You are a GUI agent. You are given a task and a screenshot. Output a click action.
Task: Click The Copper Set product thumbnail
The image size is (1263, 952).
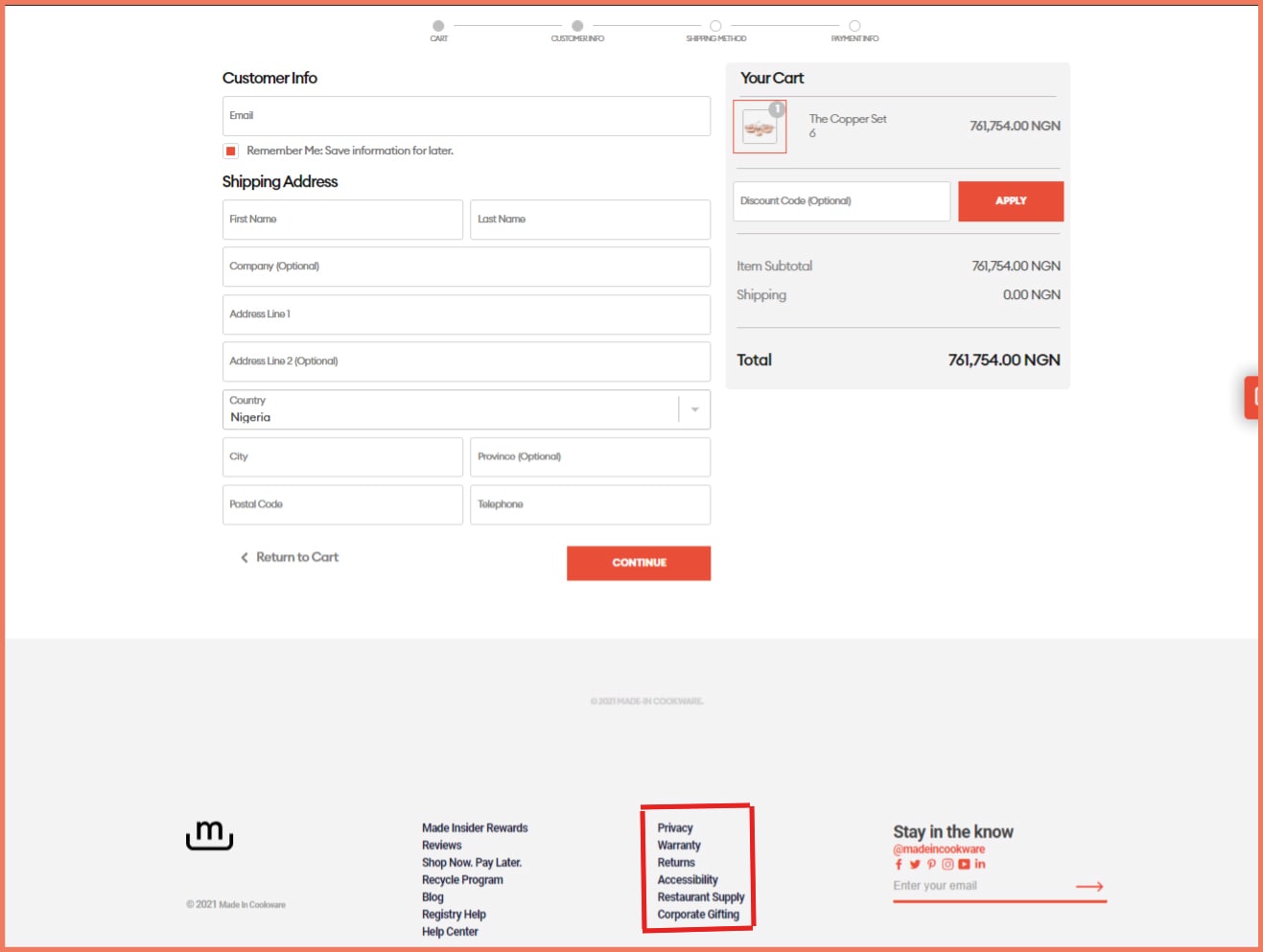point(760,127)
